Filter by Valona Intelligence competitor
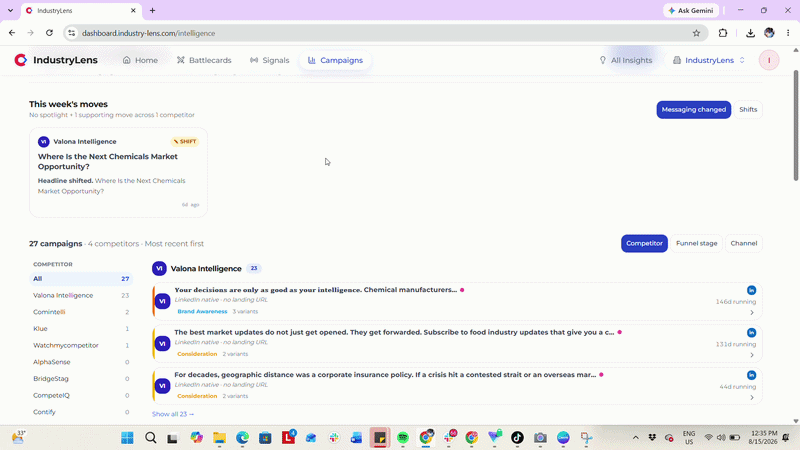The width and height of the screenshot is (800, 450). pos(81,295)
